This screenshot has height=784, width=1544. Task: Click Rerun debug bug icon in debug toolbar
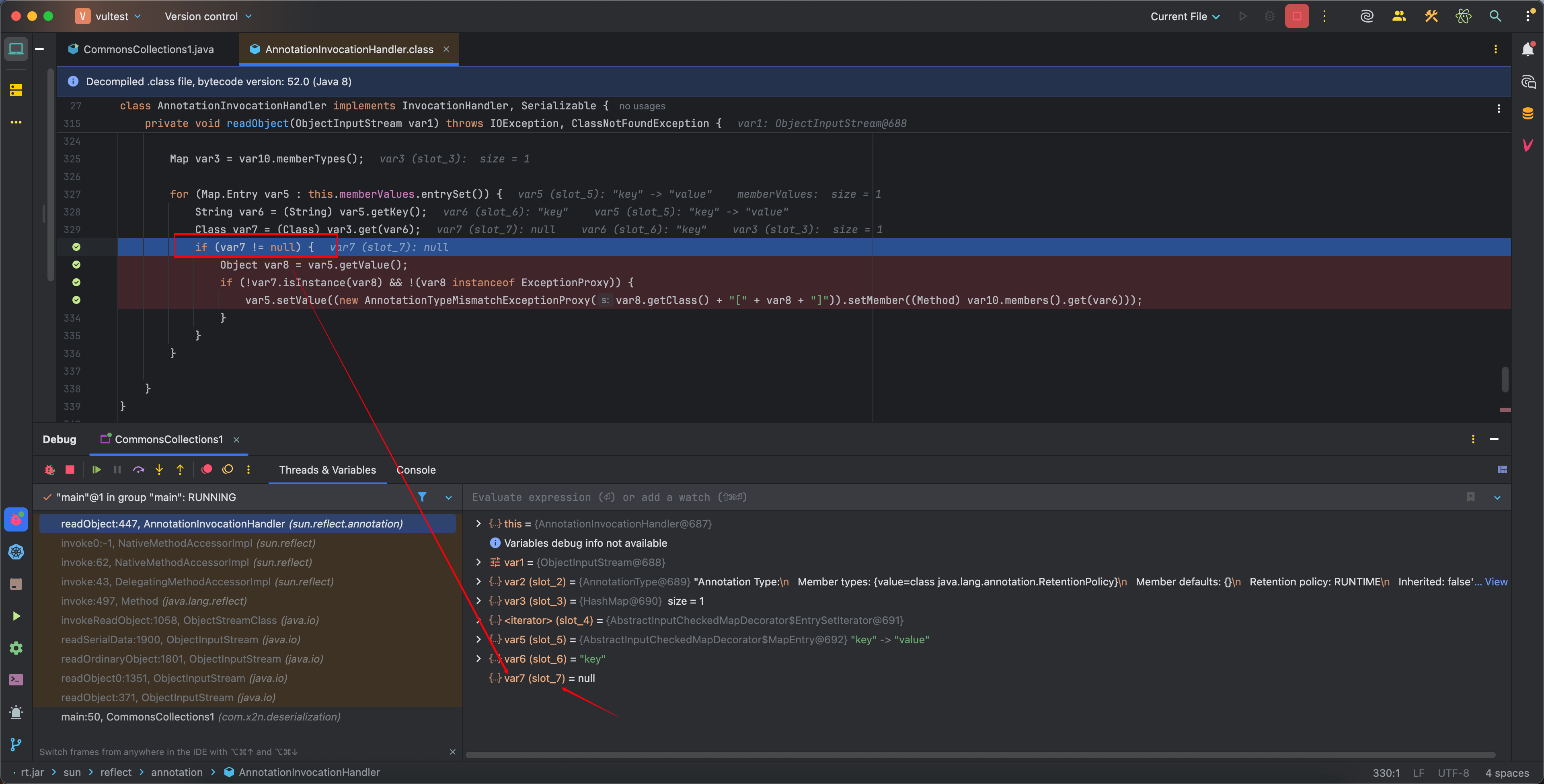click(50, 470)
